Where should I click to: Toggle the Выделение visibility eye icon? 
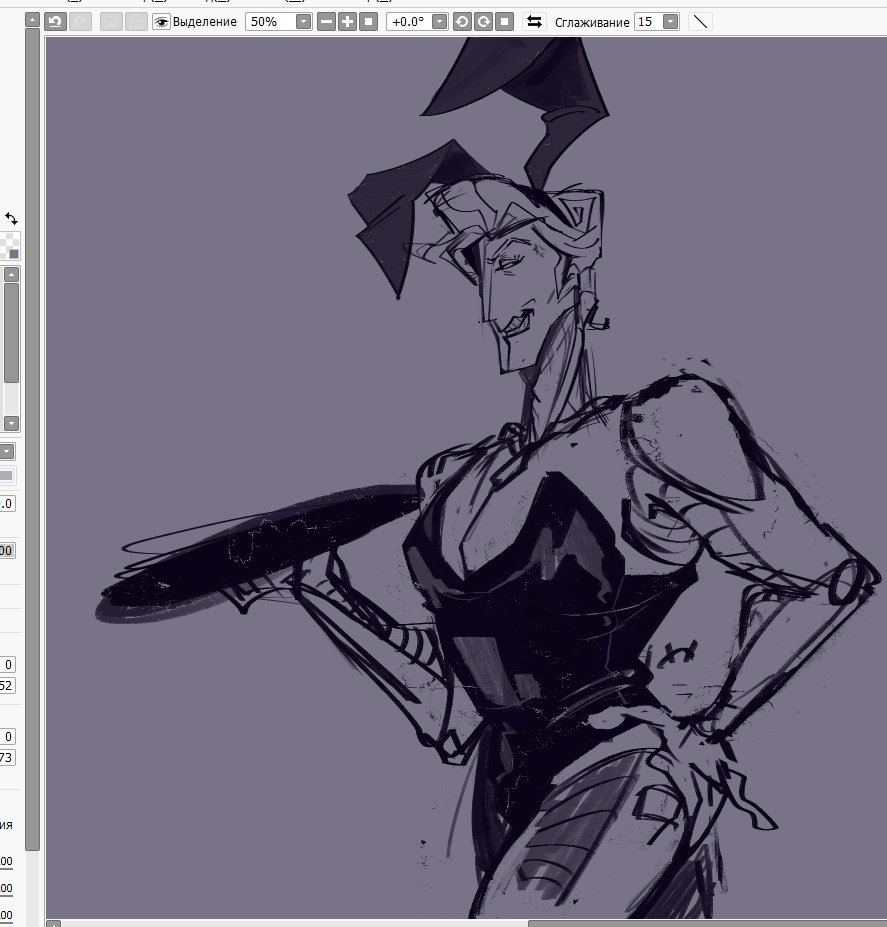[x=161, y=21]
